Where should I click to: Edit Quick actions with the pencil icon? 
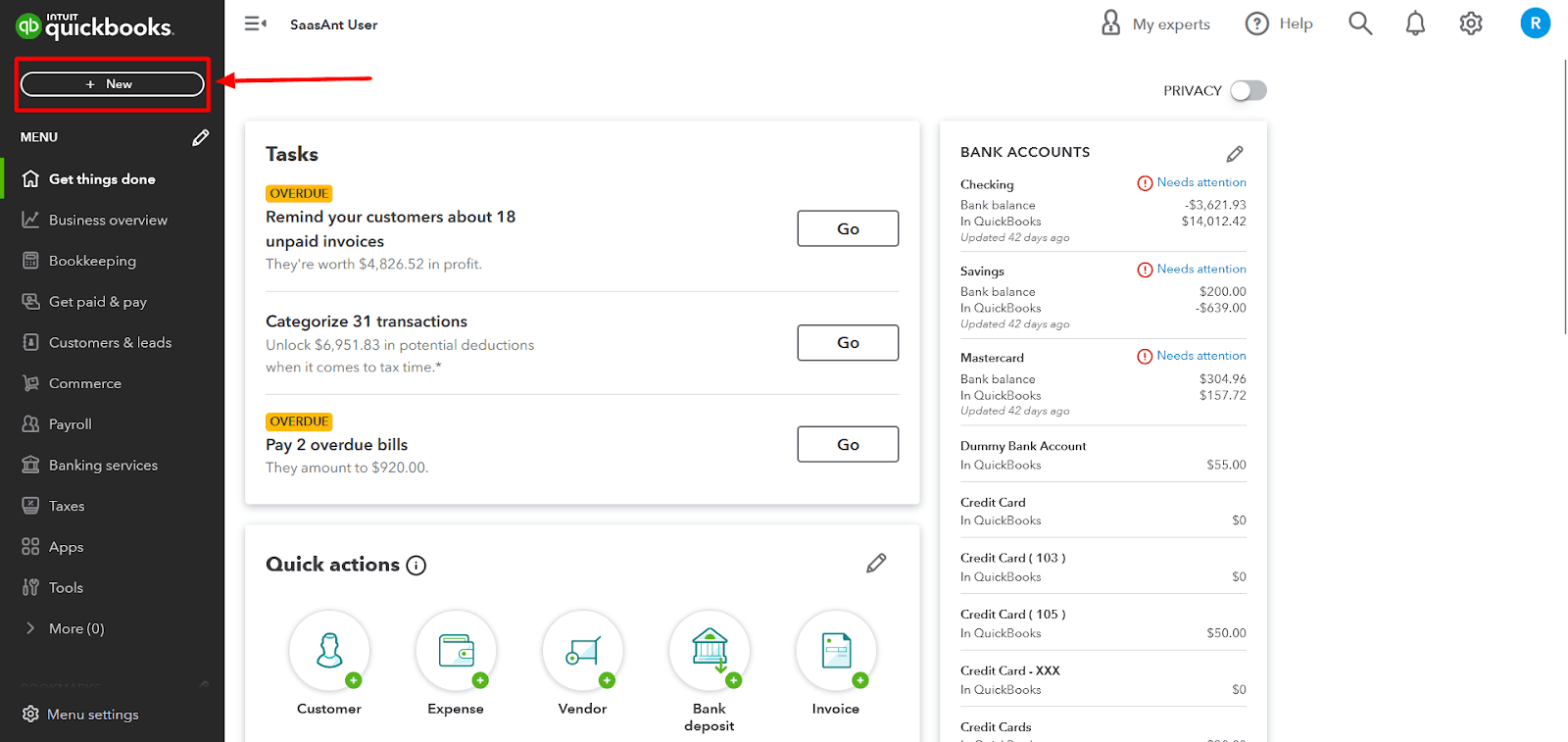[x=876, y=563]
